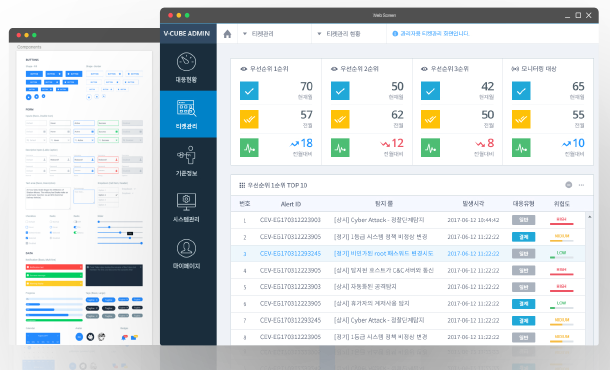Image resolution: width=610 pixels, height=370 pixels.
Task: Click yellow double-check tile beside 55
Action: click(x=521, y=119)
